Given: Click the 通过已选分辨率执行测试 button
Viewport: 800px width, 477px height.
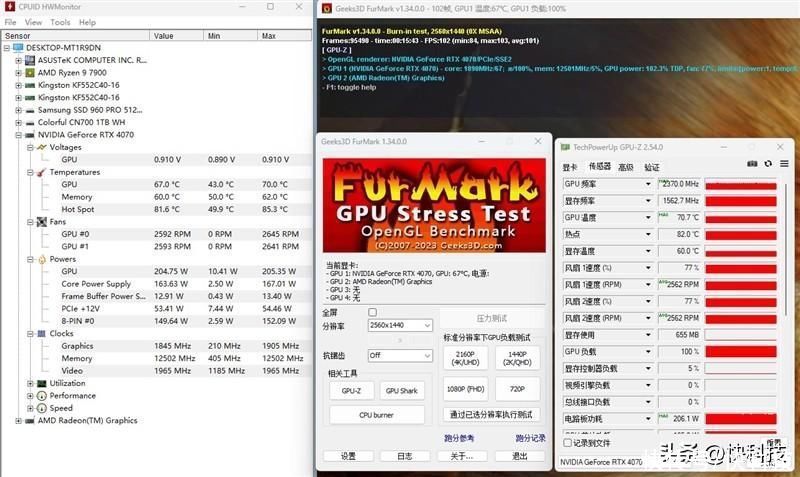Looking at the screenshot, I should (x=491, y=415).
